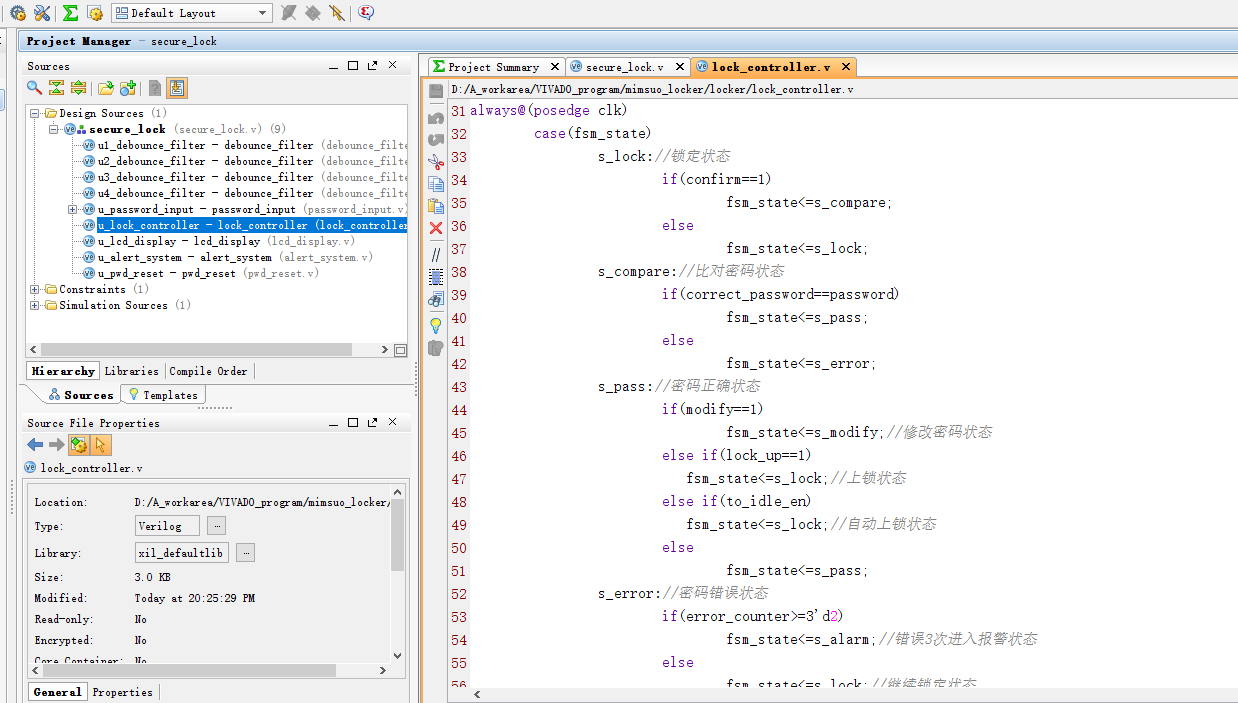The image size is (1238, 703).
Task: Paste with the editor clipboard icon
Action: pyautogui.click(x=436, y=205)
